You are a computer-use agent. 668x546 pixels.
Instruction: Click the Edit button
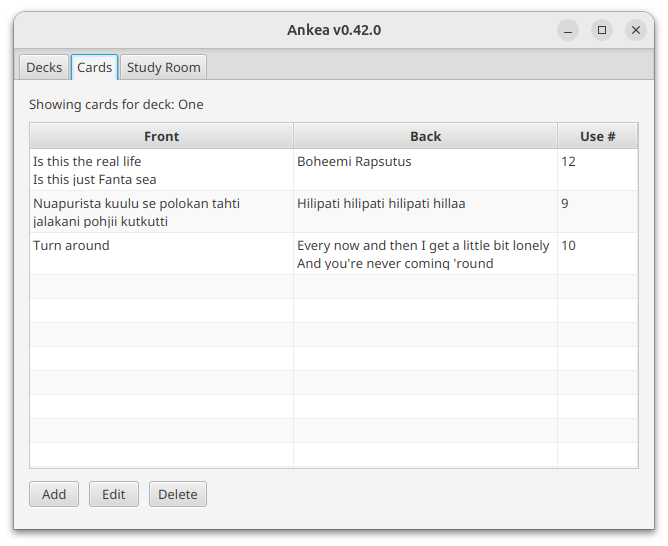tap(114, 494)
